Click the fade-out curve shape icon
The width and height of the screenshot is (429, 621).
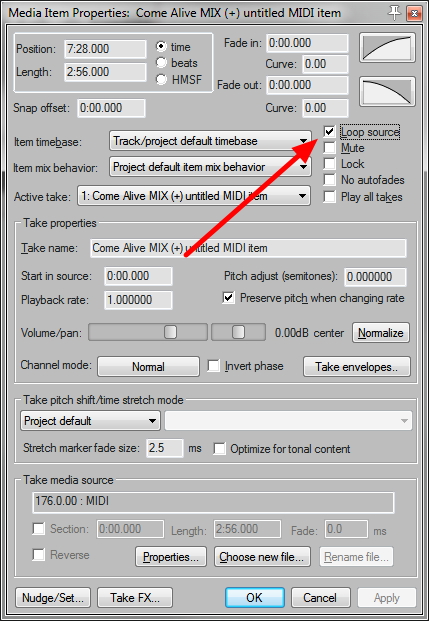[387, 91]
